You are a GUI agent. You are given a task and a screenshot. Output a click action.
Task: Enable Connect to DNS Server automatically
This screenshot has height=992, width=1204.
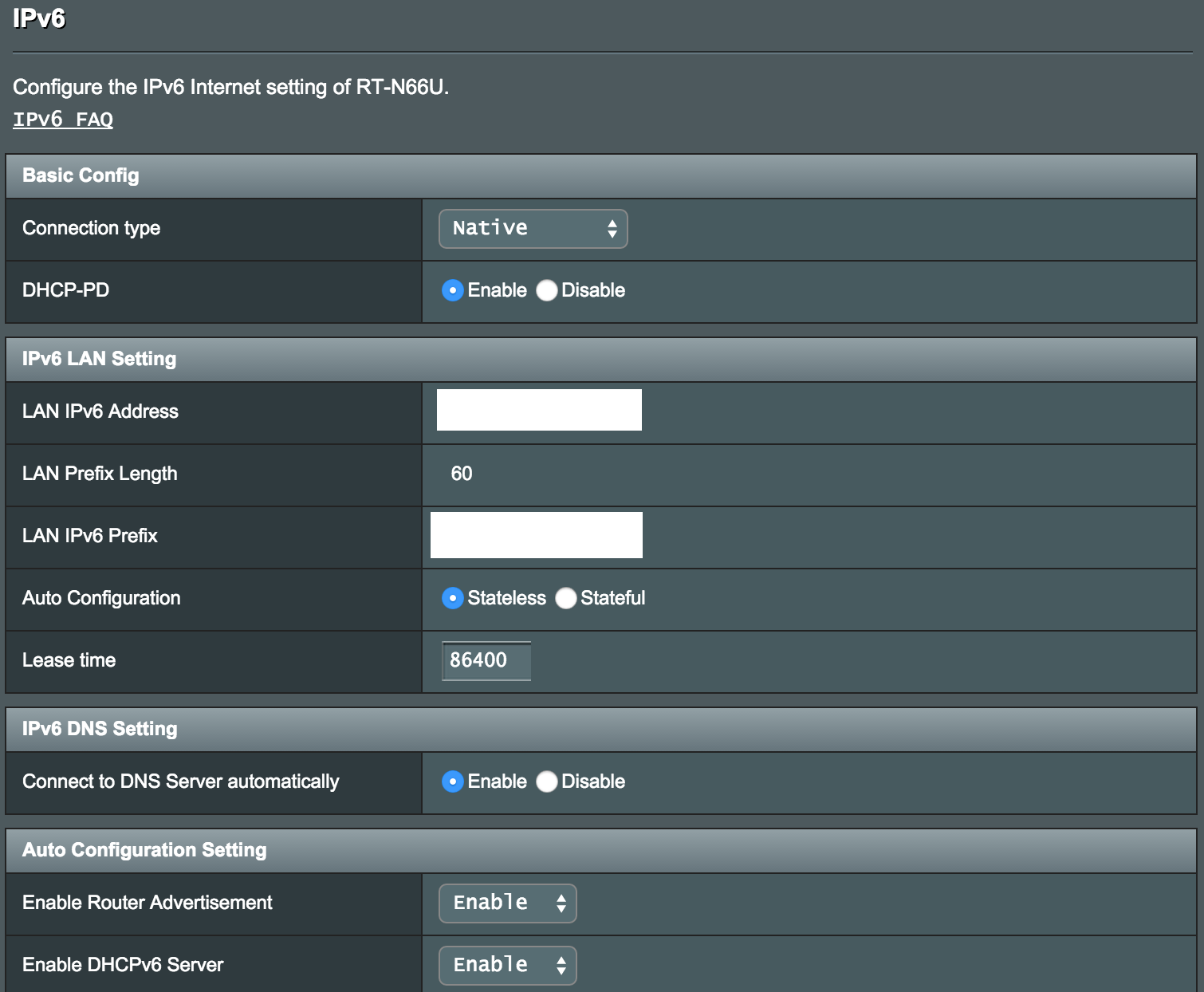pyautogui.click(x=453, y=781)
